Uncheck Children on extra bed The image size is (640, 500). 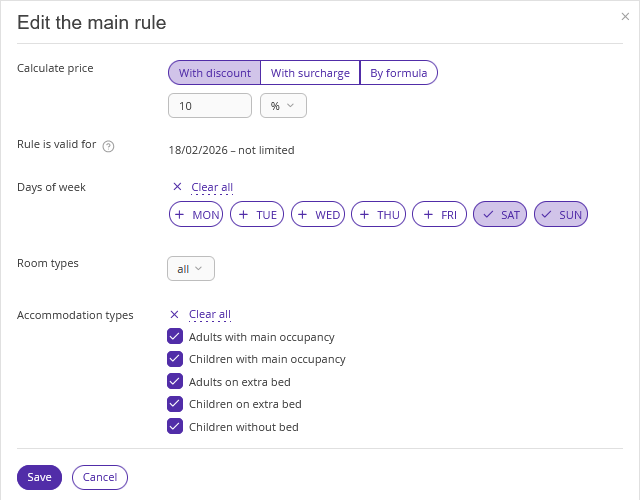(x=175, y=404)
